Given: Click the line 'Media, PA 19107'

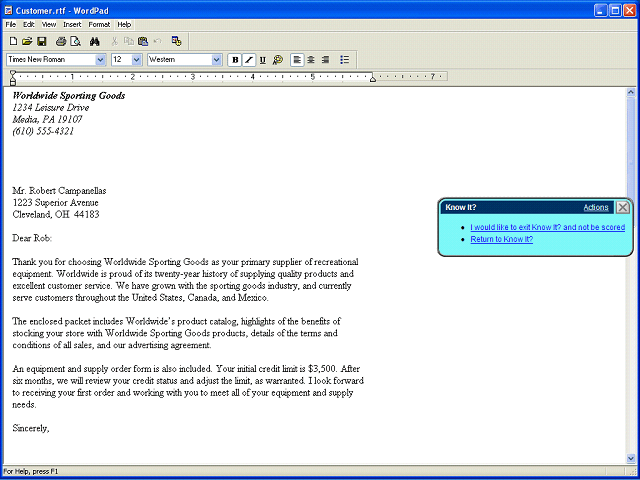Looking at the screenshot, I should [47, 120].
